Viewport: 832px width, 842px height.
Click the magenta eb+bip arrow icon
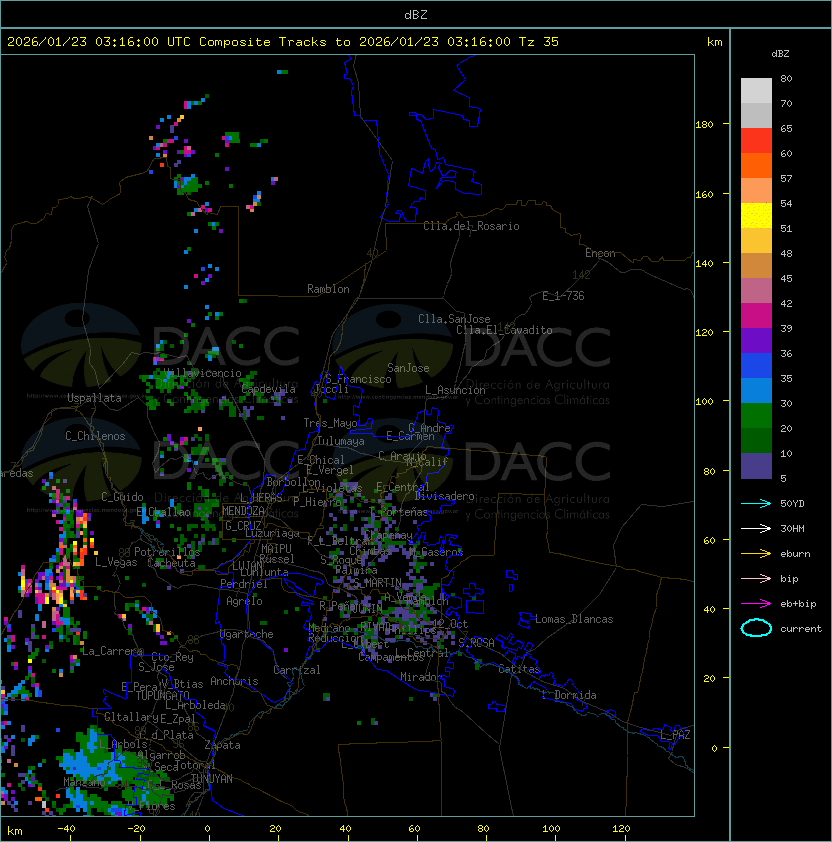[x=756, y=604]
